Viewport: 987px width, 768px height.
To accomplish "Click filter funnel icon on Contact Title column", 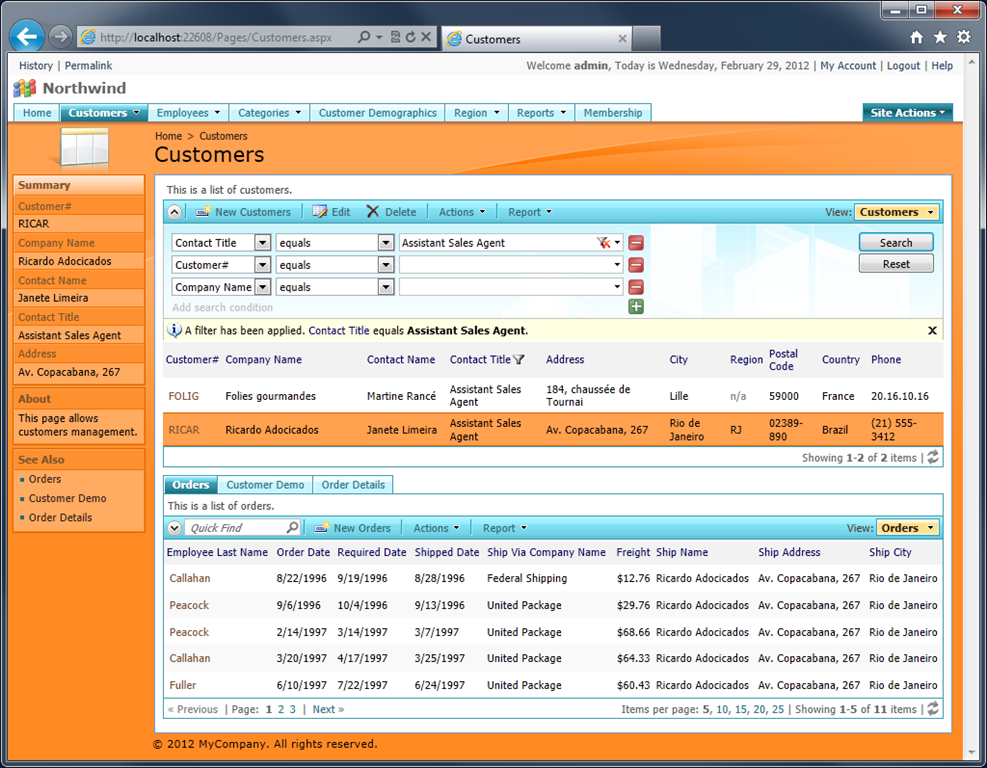I will (519, 359).
